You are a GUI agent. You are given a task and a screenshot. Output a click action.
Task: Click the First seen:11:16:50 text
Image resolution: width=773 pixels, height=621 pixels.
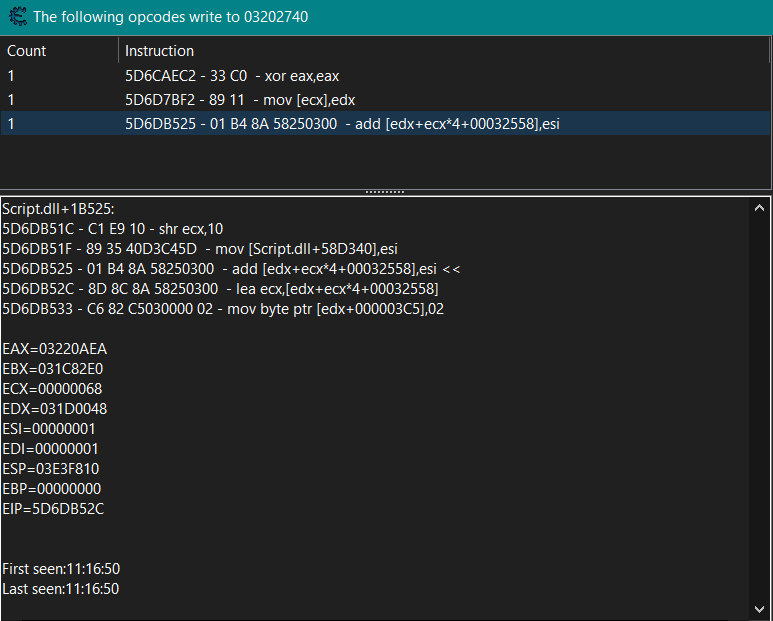click(61, 569)
